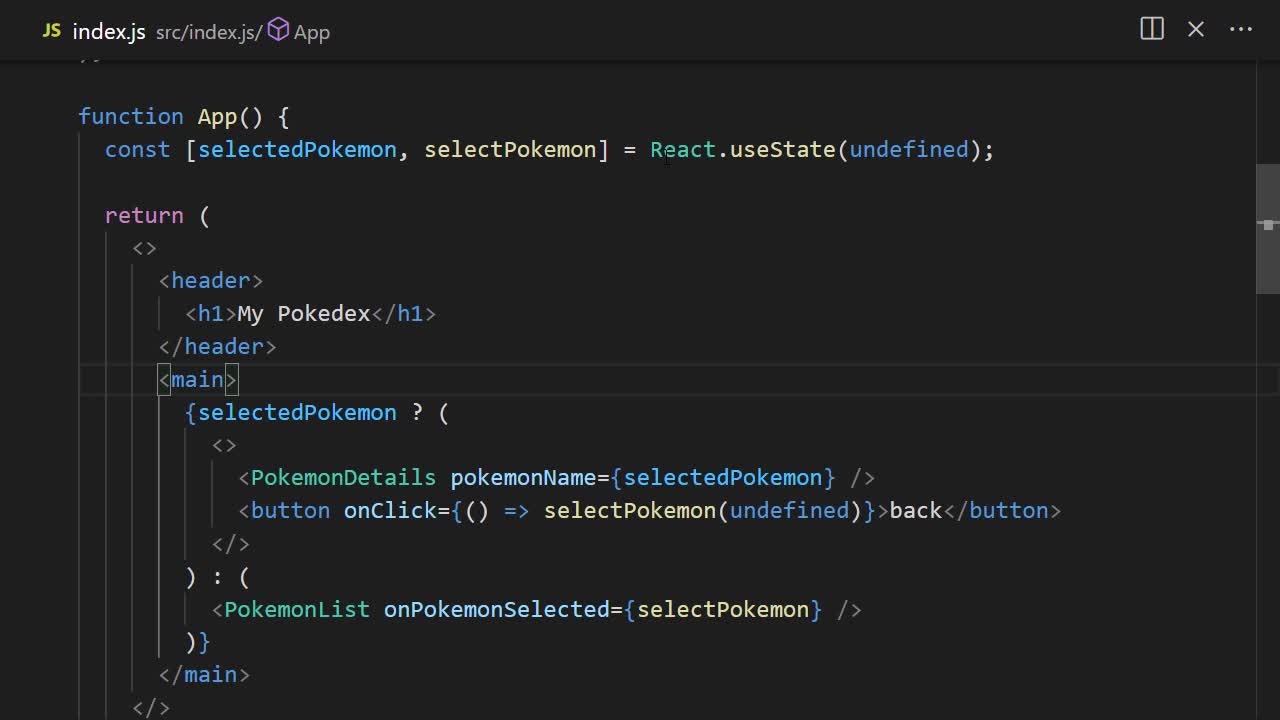Click the marker in the overview ruler
Screen dimensions: 1280x720
click(x=1268, y=225)
